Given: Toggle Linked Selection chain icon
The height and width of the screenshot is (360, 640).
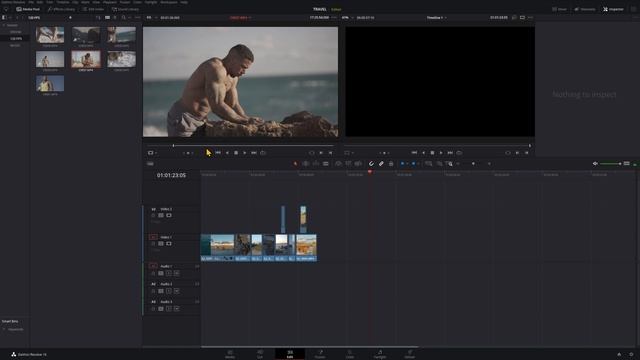Looking at the screenshot, I should click(381, 164).
